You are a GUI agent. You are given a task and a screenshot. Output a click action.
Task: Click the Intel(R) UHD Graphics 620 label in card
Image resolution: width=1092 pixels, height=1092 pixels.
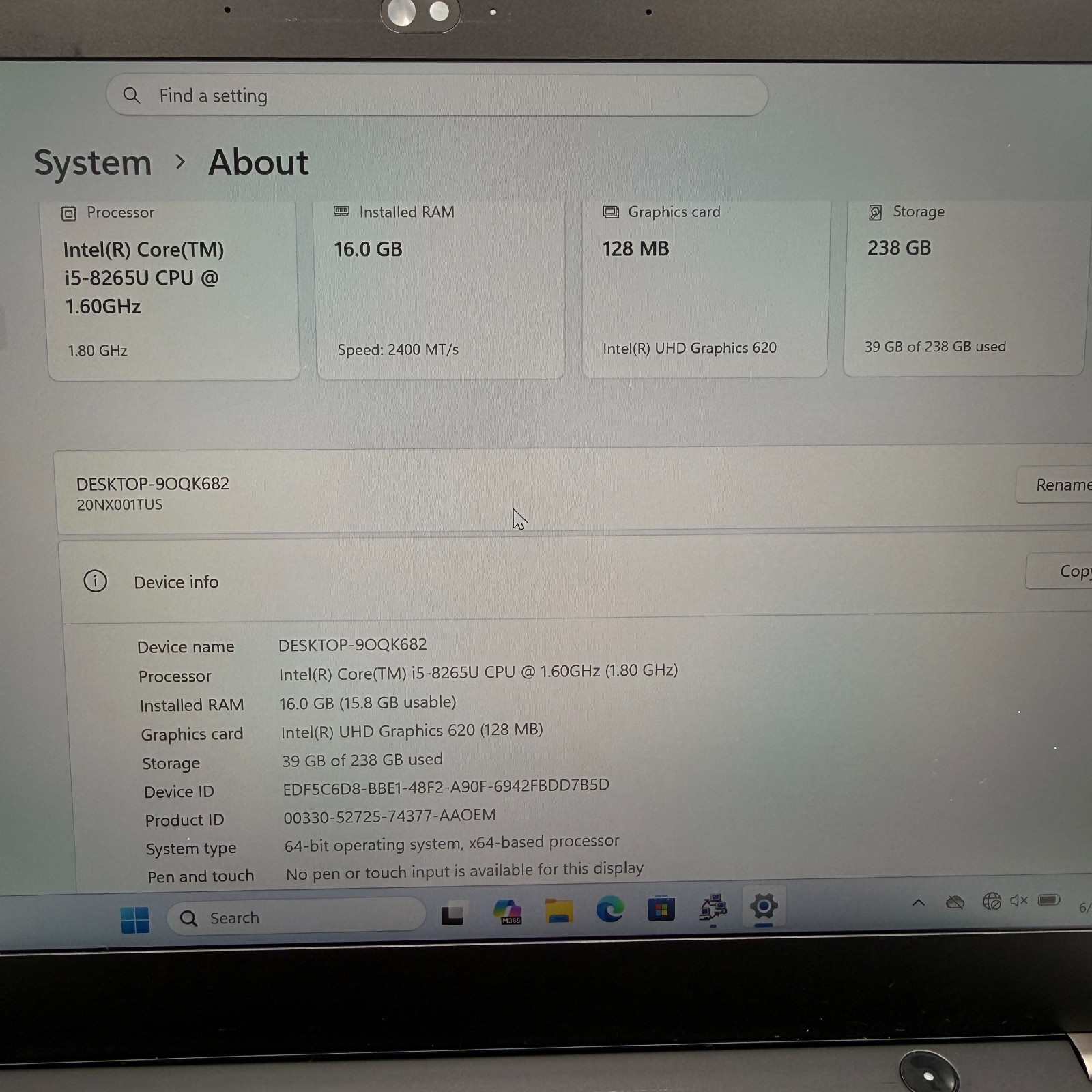pyautogui.click(x=689, y=348)
